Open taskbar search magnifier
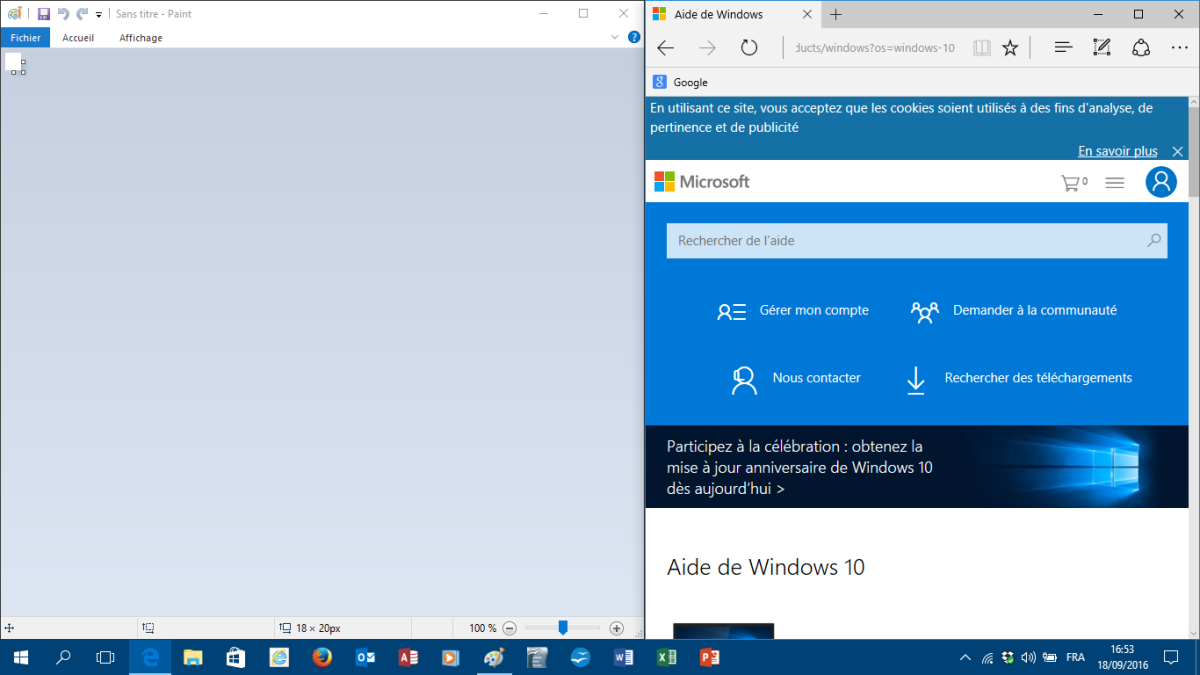Screen dimensions: 1200x675 coord(63,658)
